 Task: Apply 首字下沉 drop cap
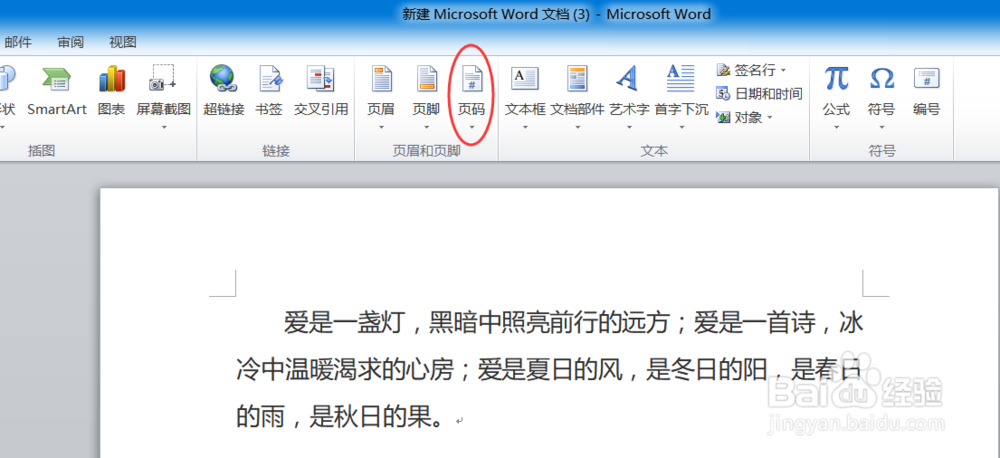[x=681, y=91]
